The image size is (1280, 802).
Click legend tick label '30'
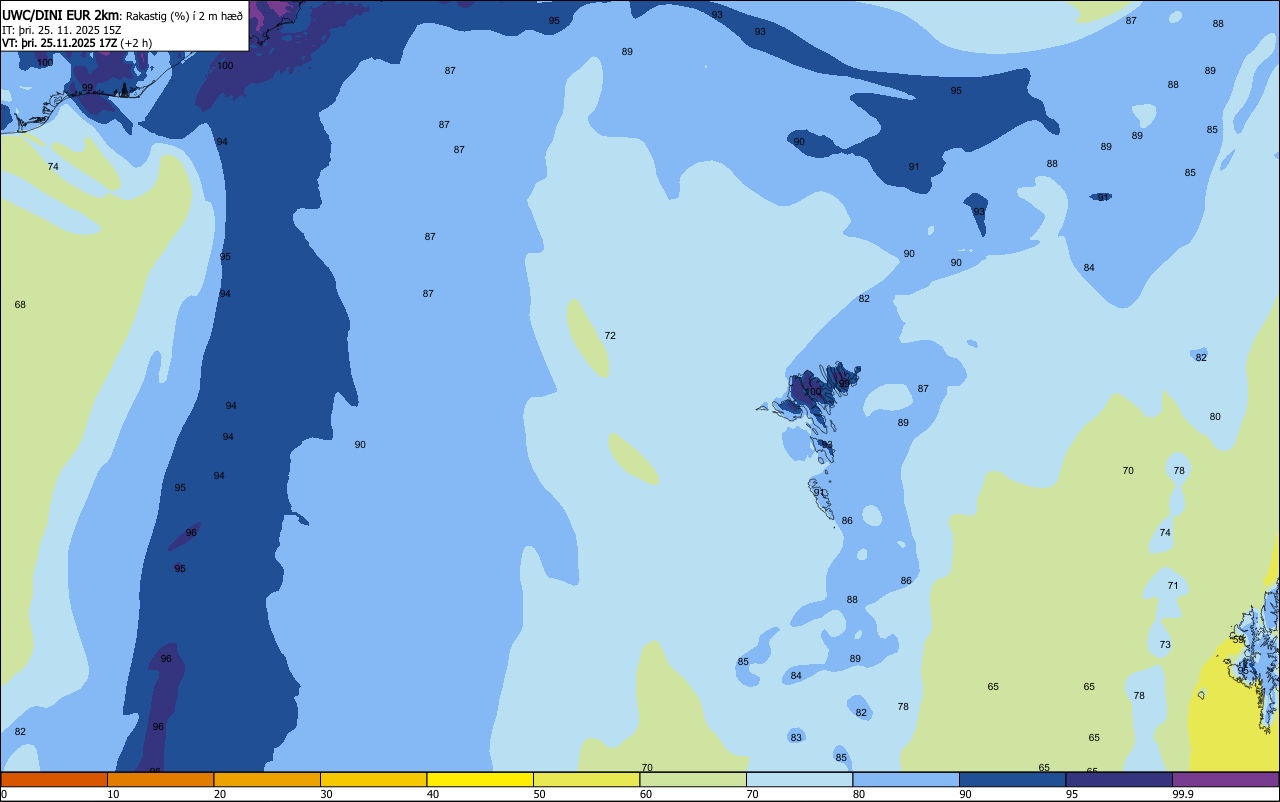click(x=326, y=794)
